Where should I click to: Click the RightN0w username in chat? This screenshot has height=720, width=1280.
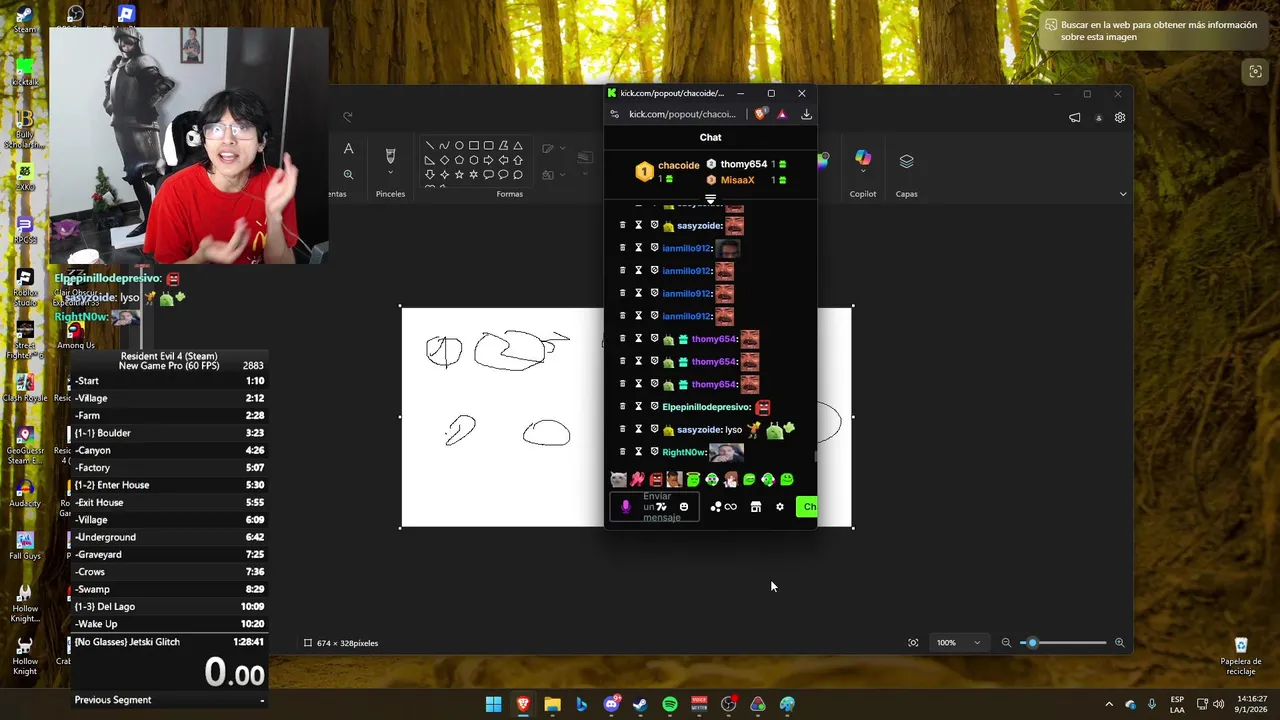pos(685,452)
